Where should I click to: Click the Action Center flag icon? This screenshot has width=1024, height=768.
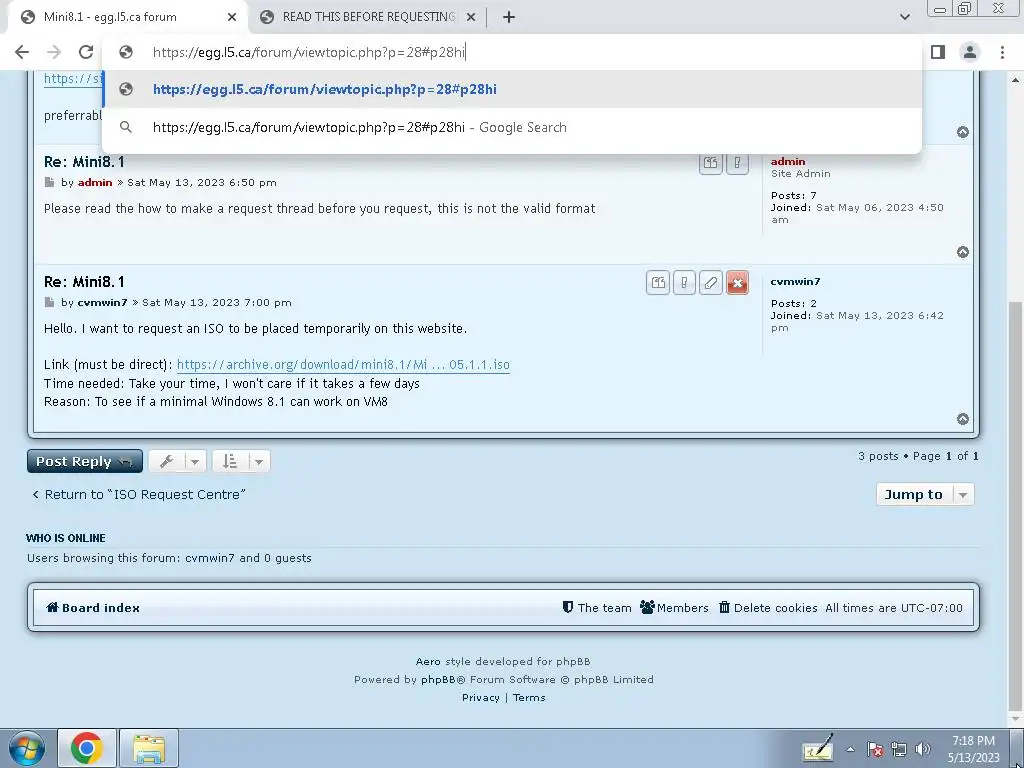click(x=875, y=749)
